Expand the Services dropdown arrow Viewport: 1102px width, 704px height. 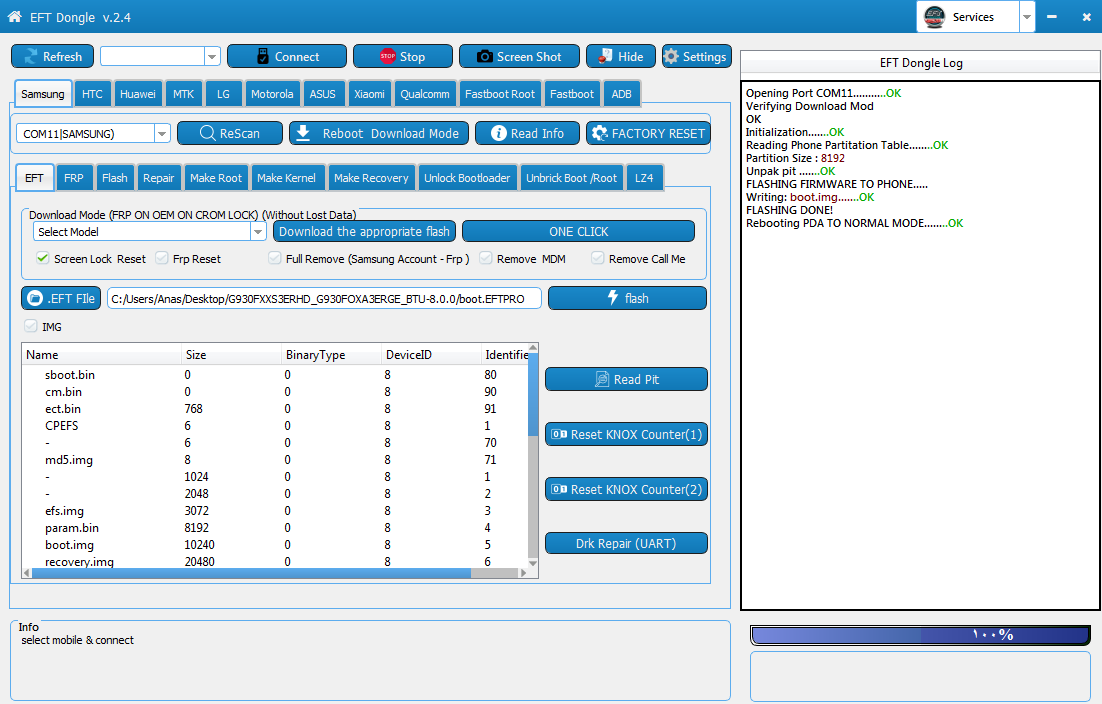[x=1027, y=17]
